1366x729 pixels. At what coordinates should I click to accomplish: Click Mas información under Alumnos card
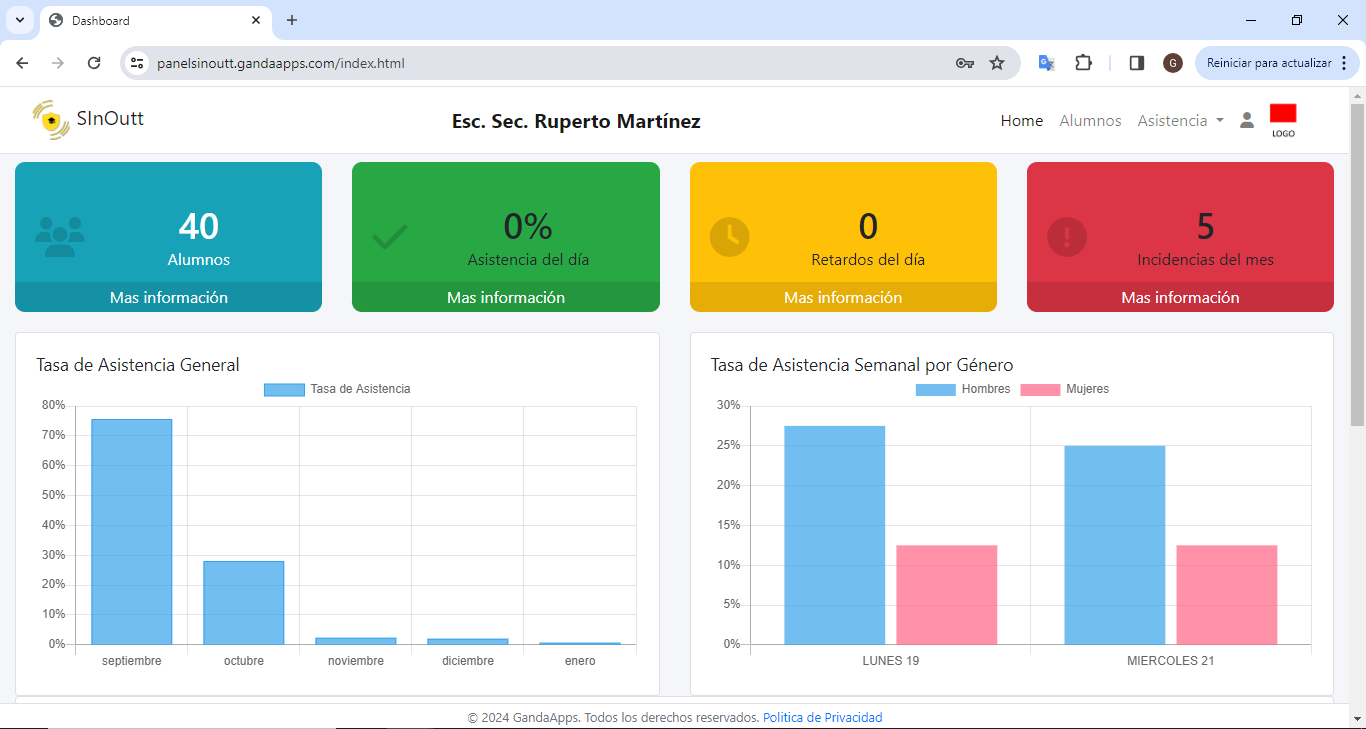(168, 297)
